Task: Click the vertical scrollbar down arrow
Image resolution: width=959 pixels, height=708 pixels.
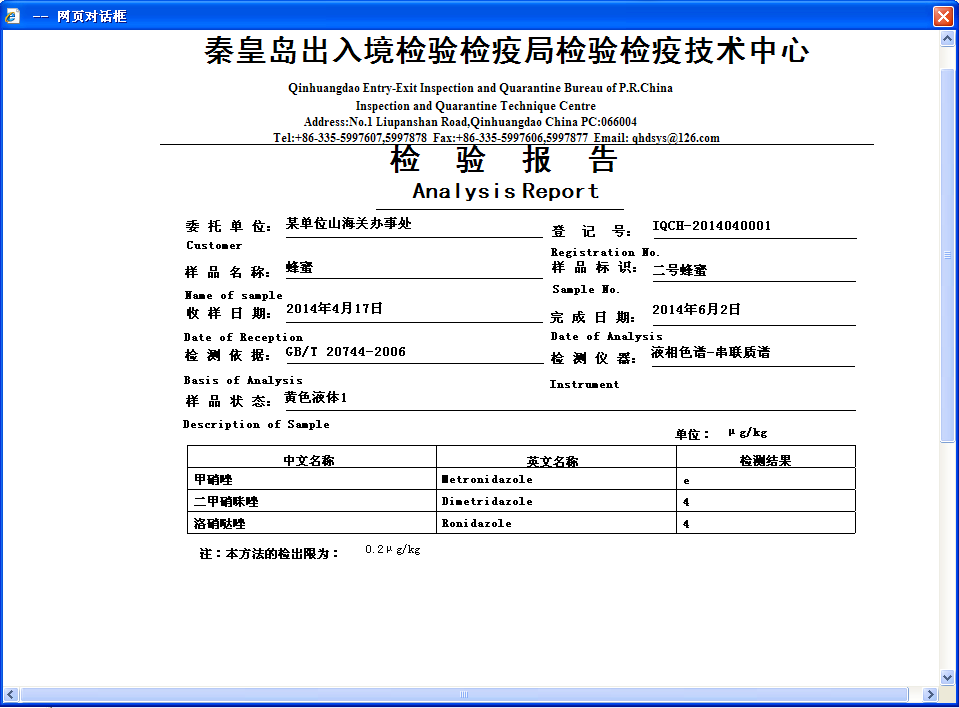Action: [948, 677]
